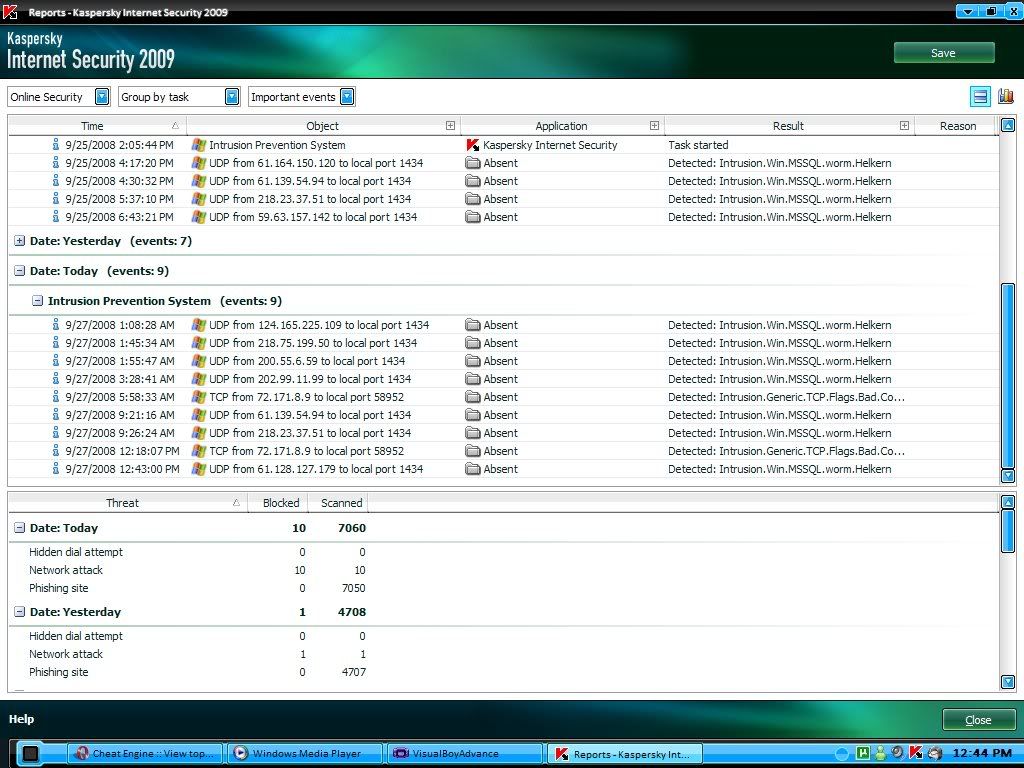The height and width of the screenshot is (768, 1024).
Task: Collapse Date: Yesterday in the Threat panel
Action: pos(20,612)
